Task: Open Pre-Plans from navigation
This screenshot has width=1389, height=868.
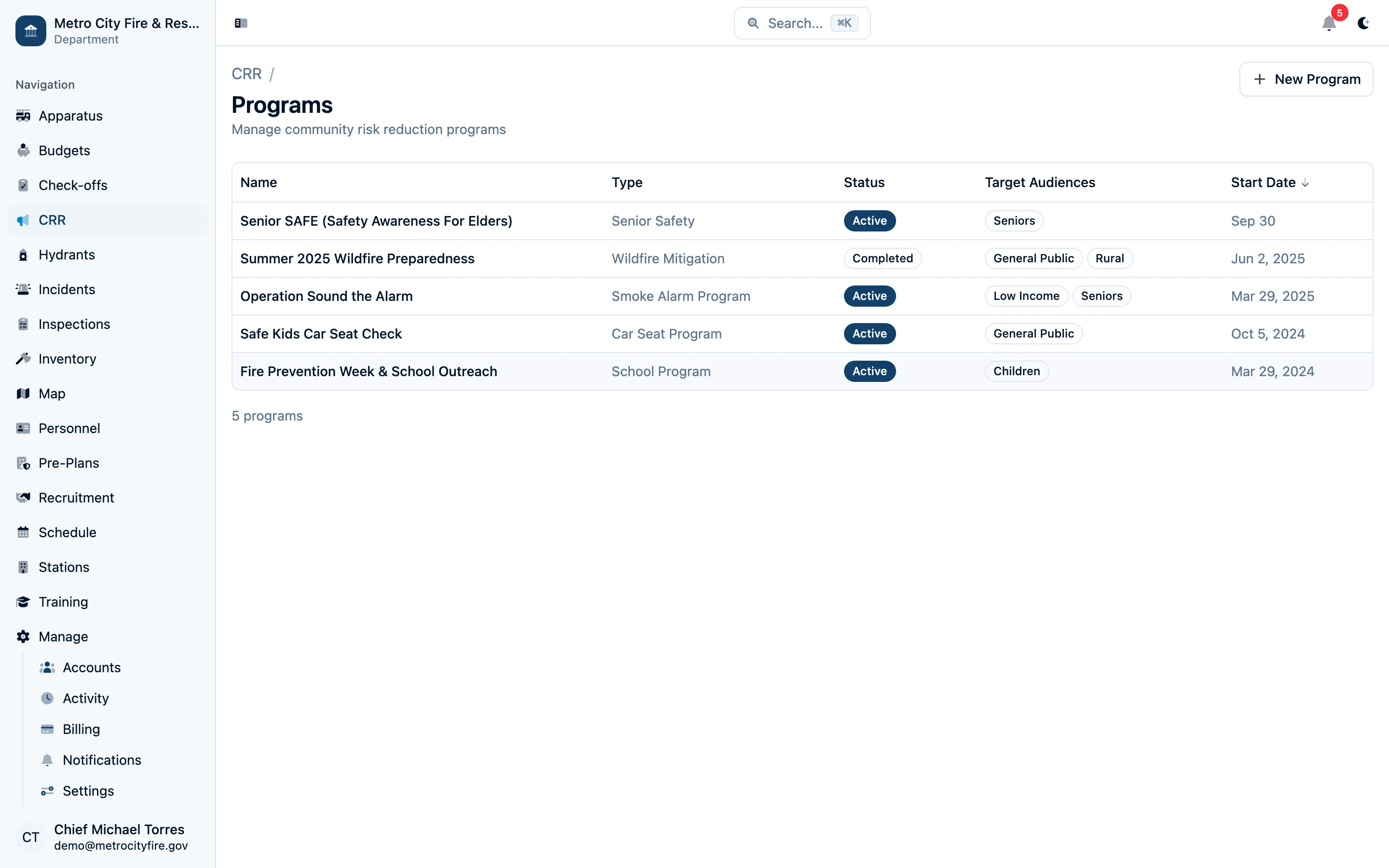Action: tap(68, 463)
